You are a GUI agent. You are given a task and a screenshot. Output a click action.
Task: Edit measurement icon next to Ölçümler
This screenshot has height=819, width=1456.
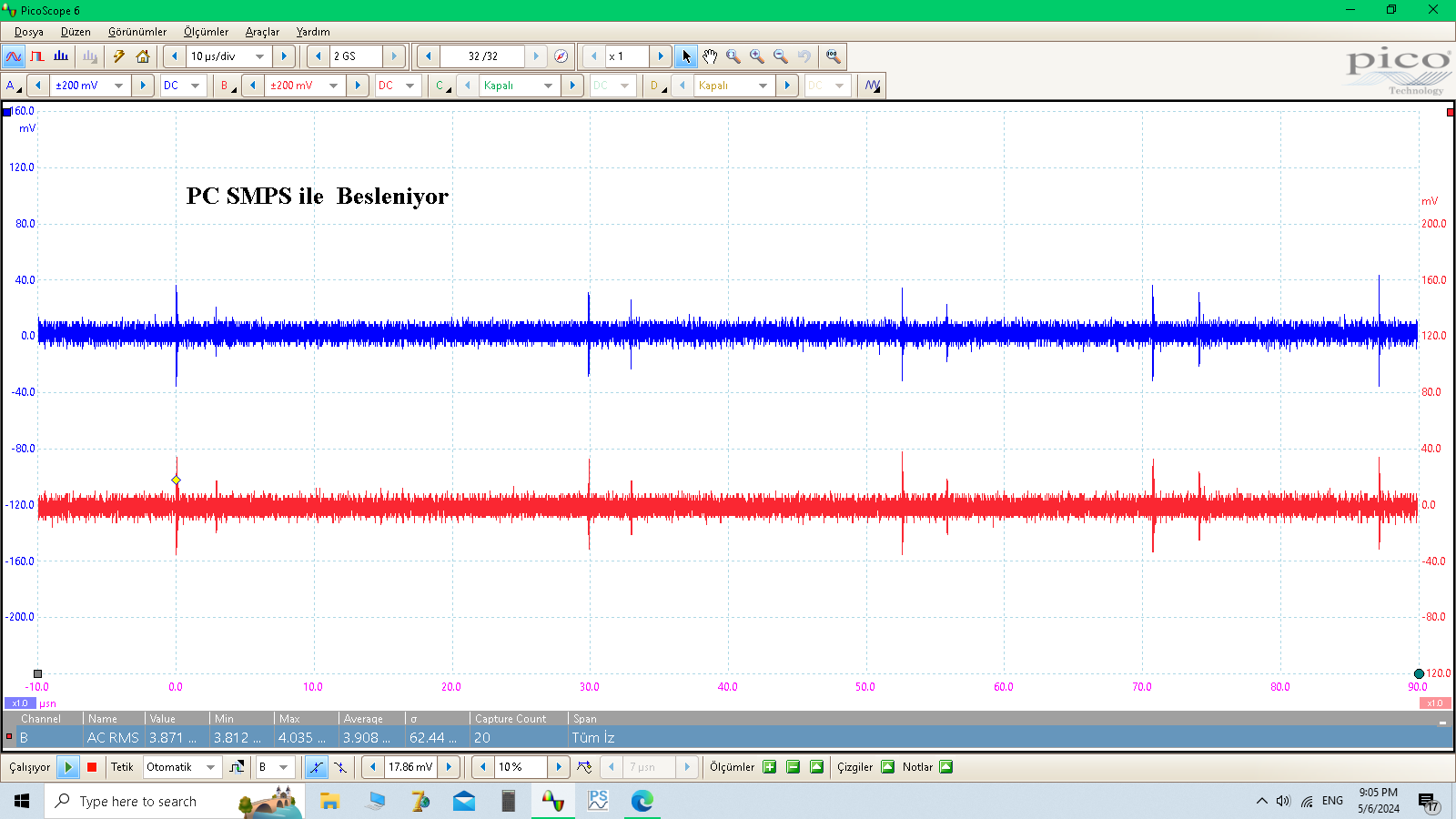[x=817, y=767]
